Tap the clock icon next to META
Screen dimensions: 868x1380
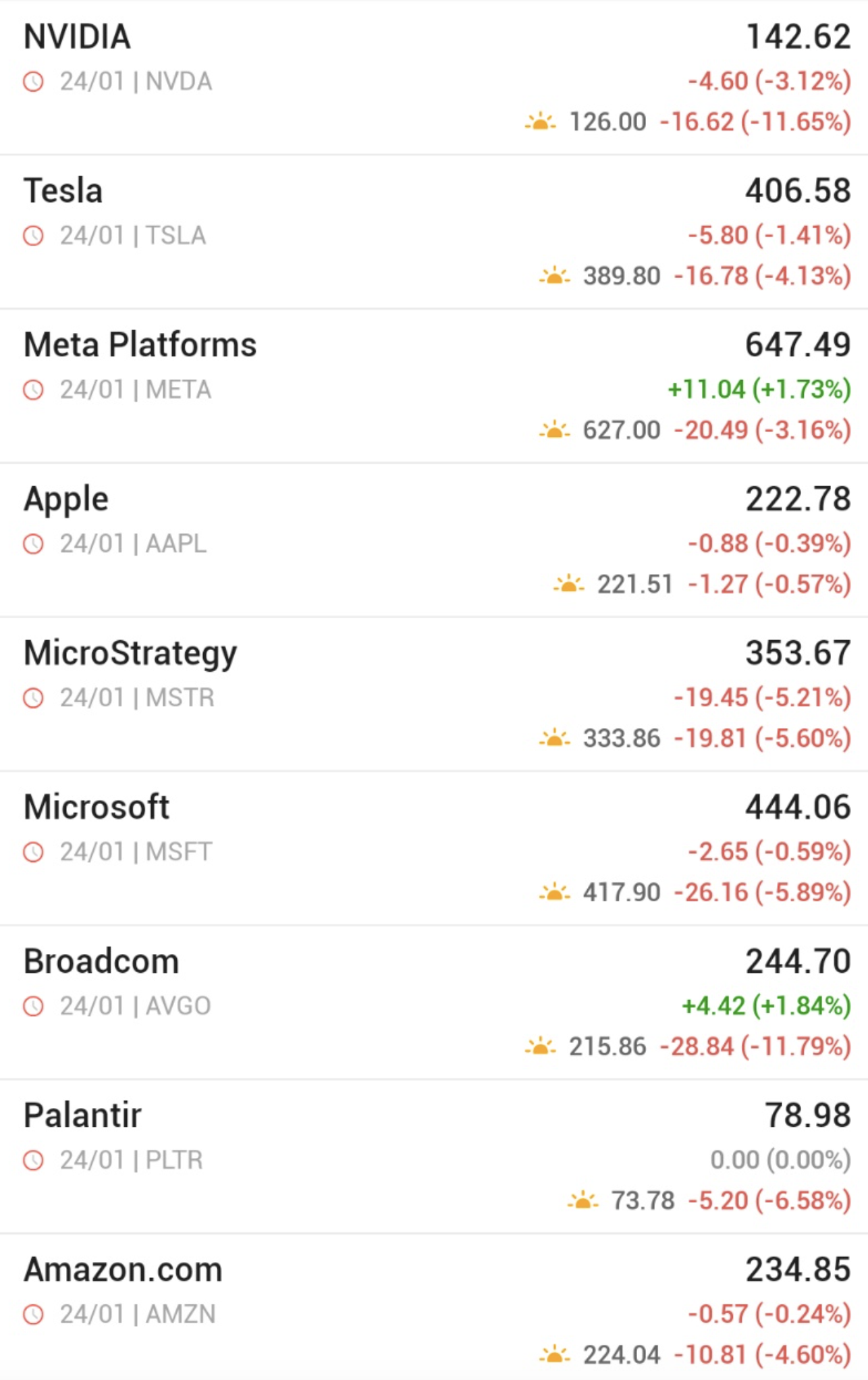(x=33, y=390)
